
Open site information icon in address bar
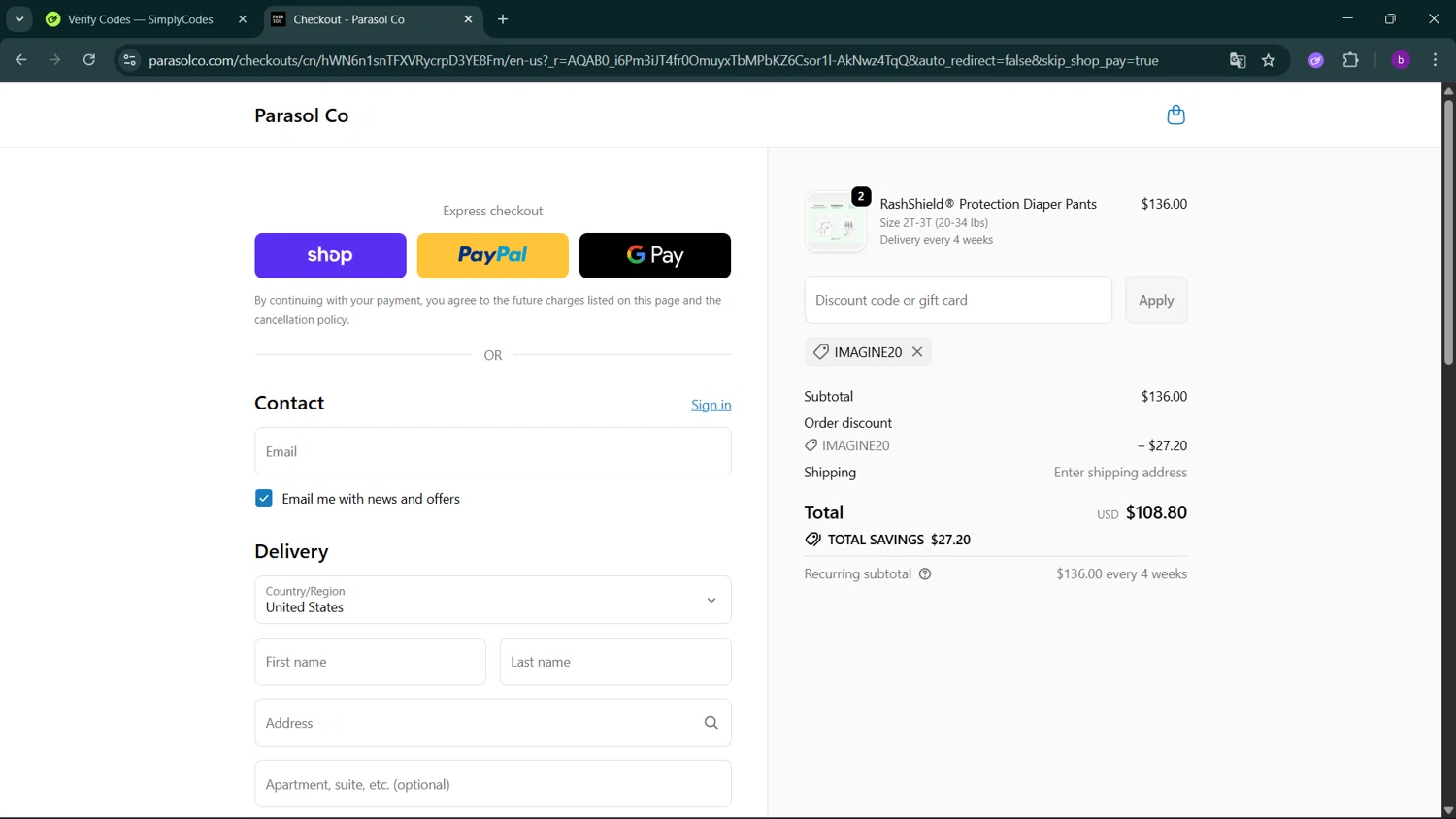(129, 60)
